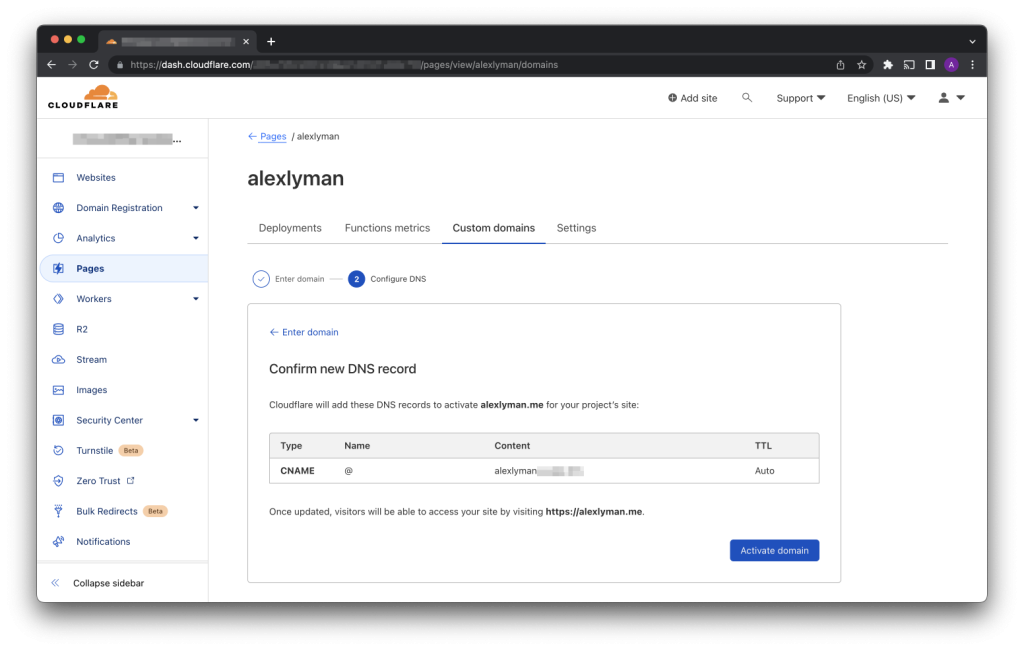Click the Bulk Redirects icon

pos(58,511)
